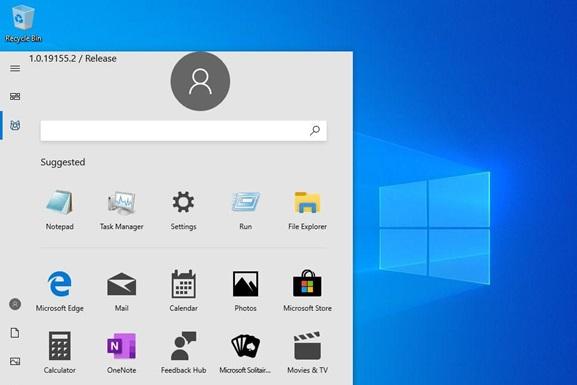This screenshot has height=385, width=577.
Task: Open Documents from sidebar icon
Action: (15, 333)
